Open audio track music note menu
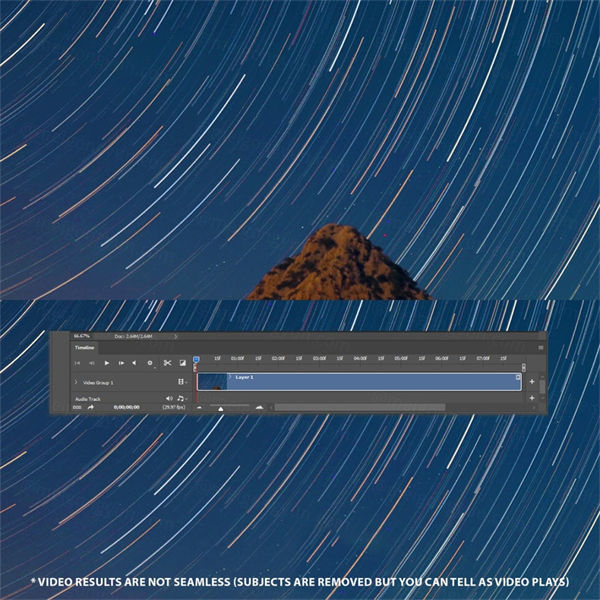This screenshot has width=600, height=600. coord(181,398)
